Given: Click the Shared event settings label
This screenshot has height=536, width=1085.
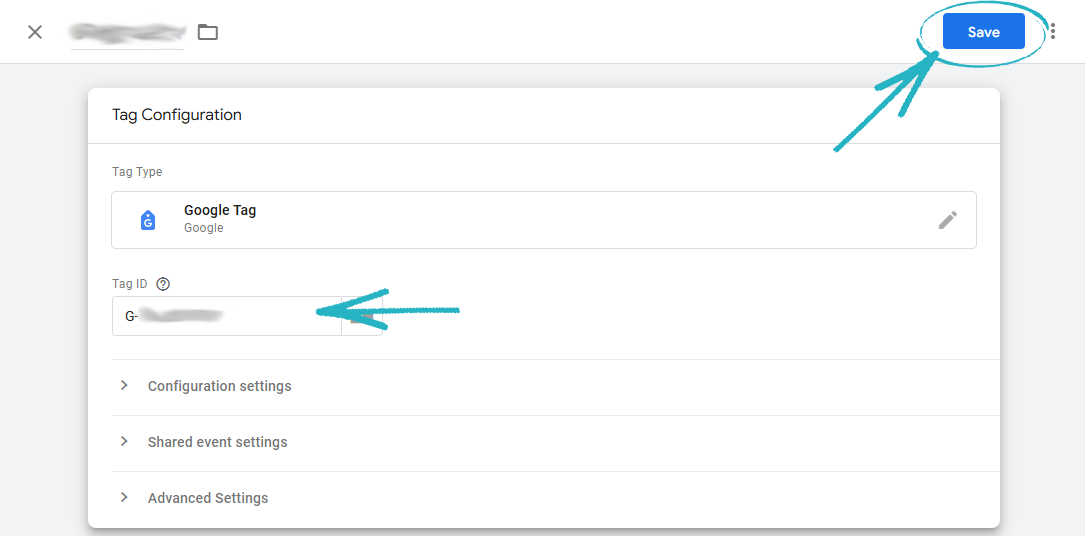Looking at the screenshot, I should click(x=217, y=442).
